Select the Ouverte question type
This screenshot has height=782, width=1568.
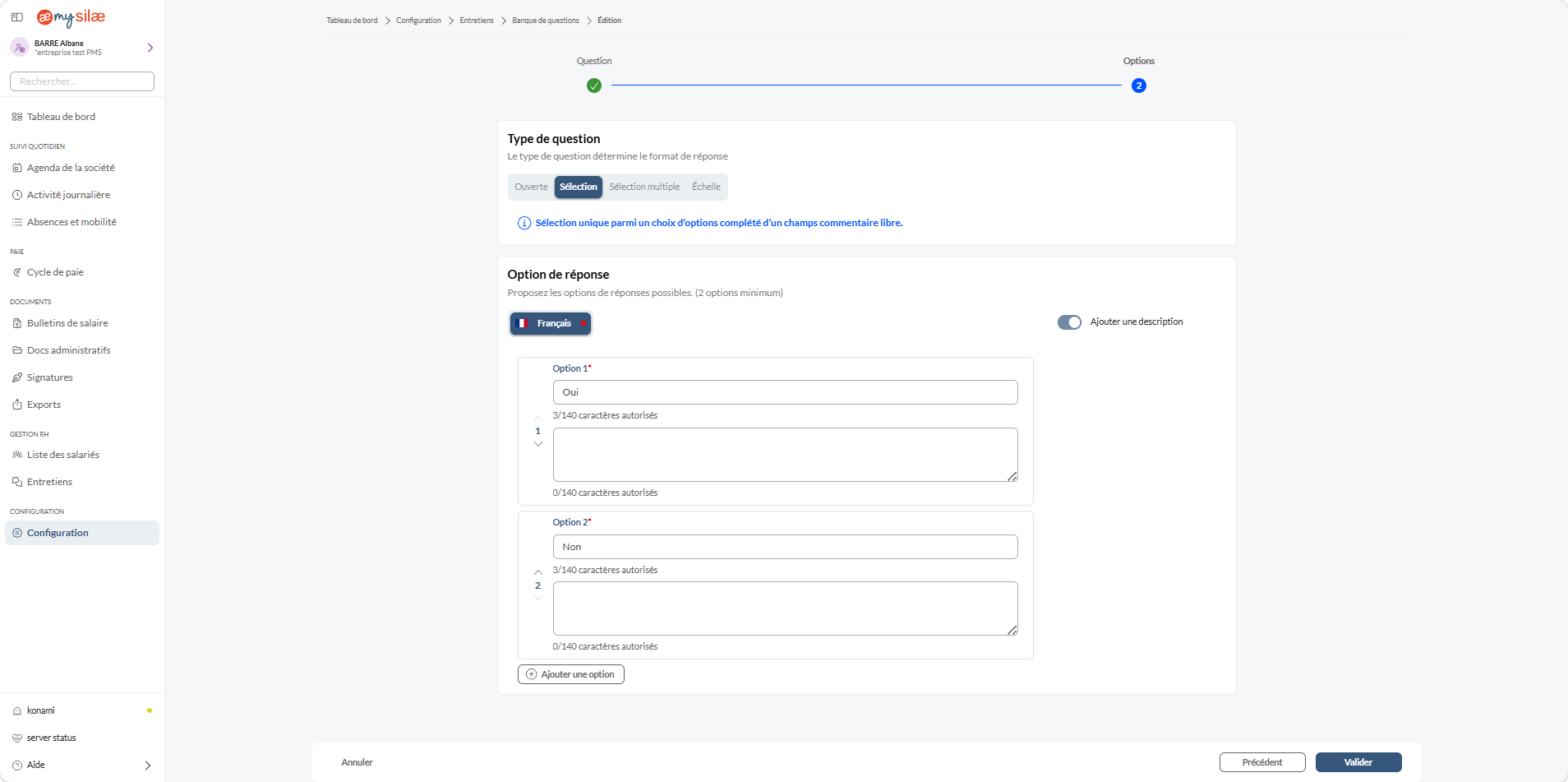[x=531, y=187]
